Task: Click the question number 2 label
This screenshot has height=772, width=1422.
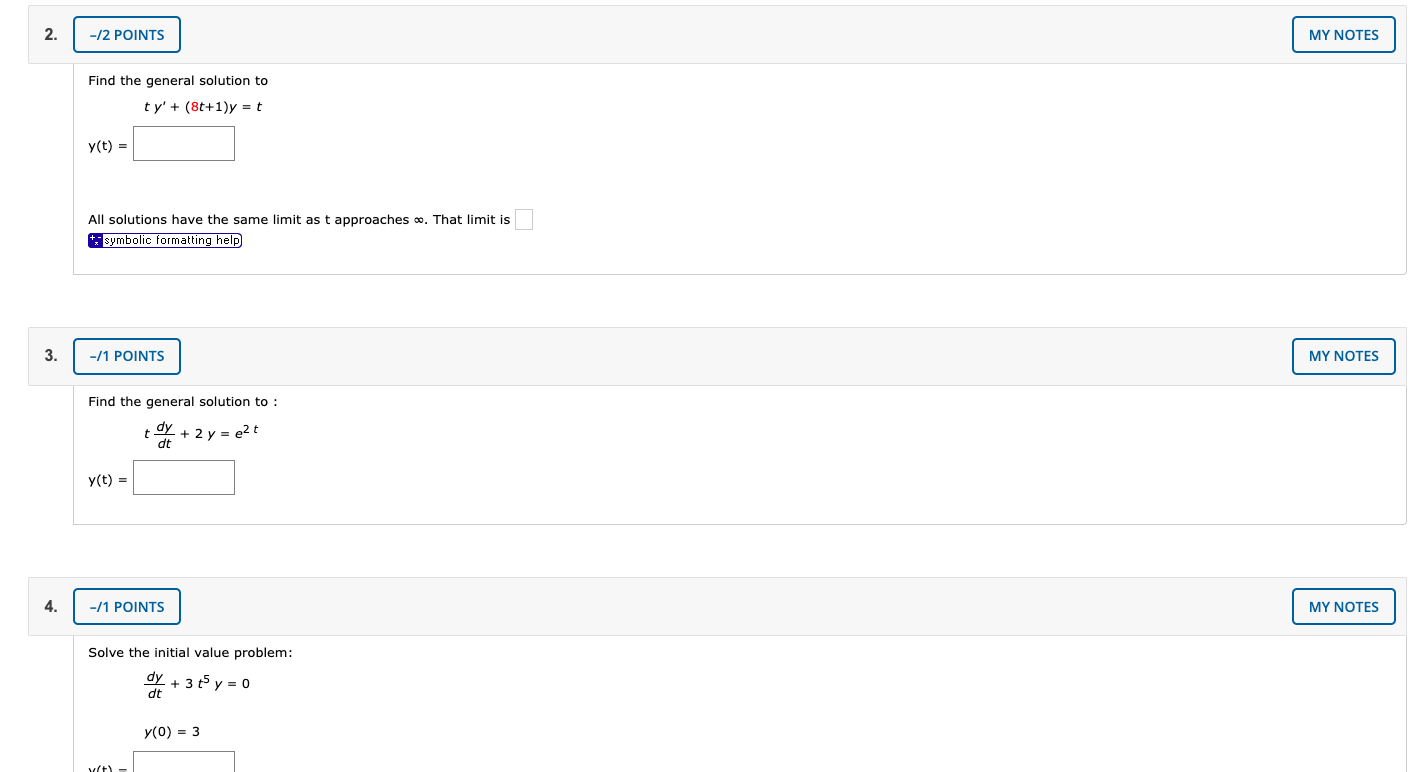Action: [x=51, y=34]
